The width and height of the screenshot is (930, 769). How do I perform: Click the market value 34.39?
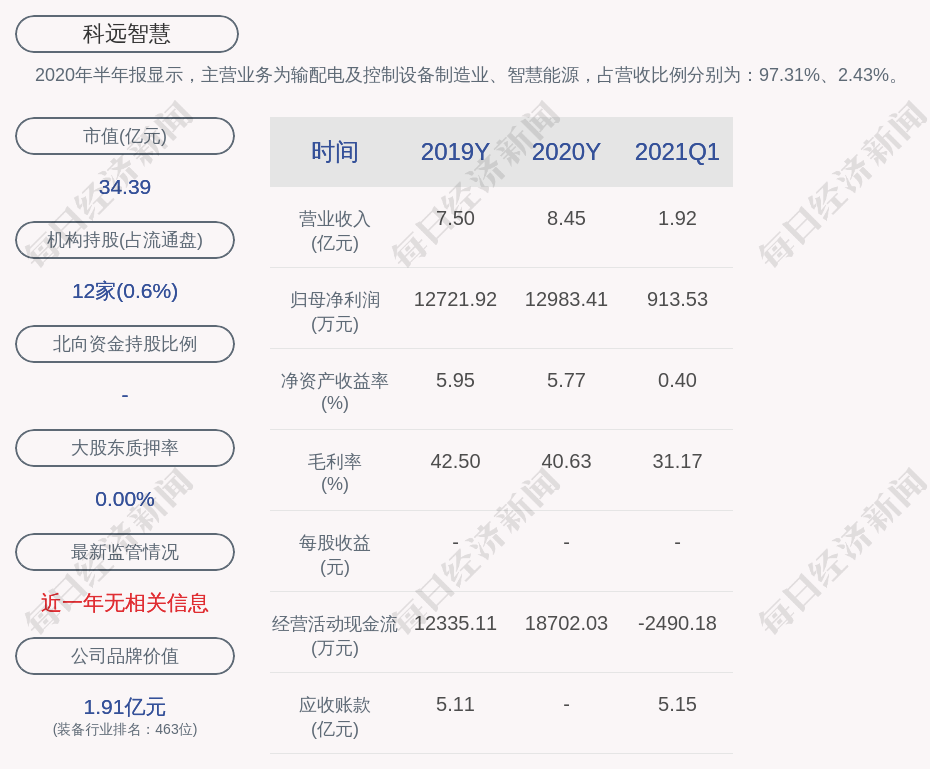click(x=125, y=187)
